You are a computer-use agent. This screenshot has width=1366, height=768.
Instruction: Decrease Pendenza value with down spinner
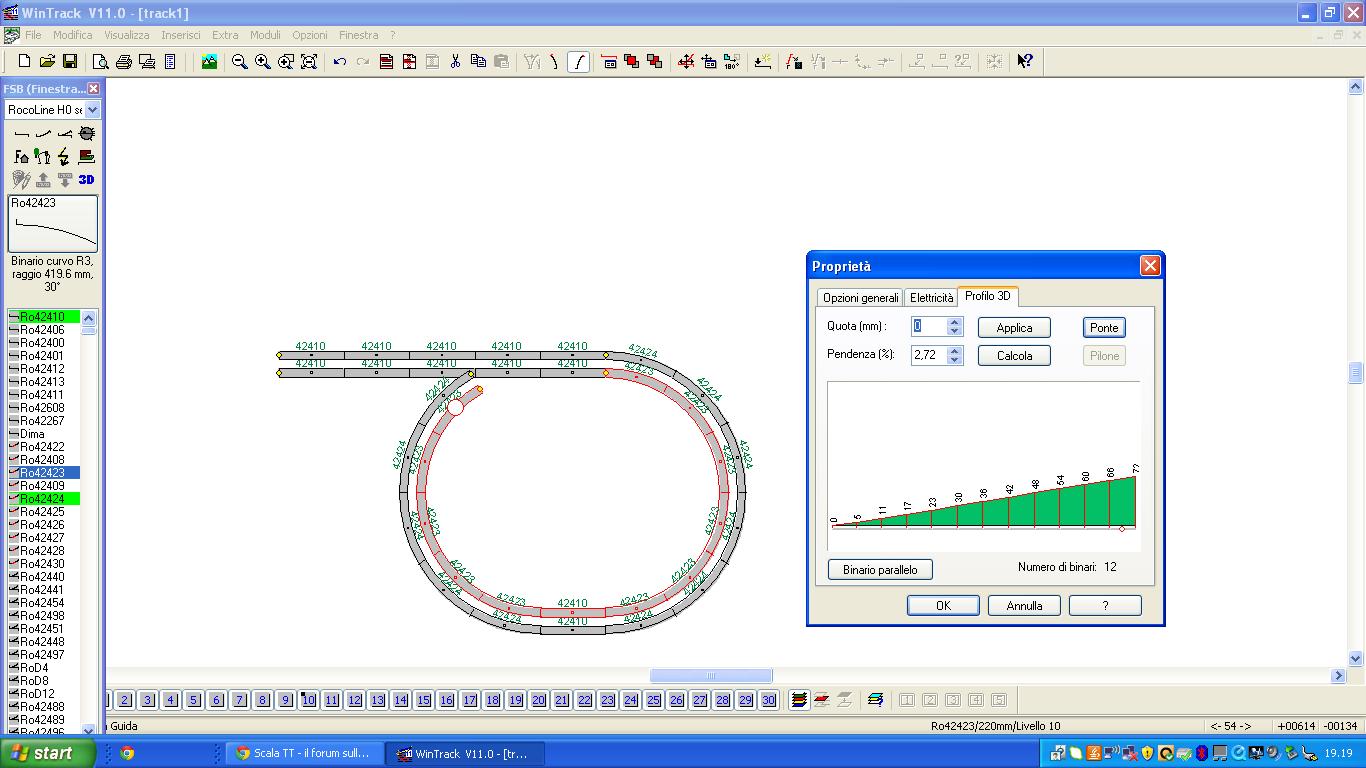click(954, 359)
